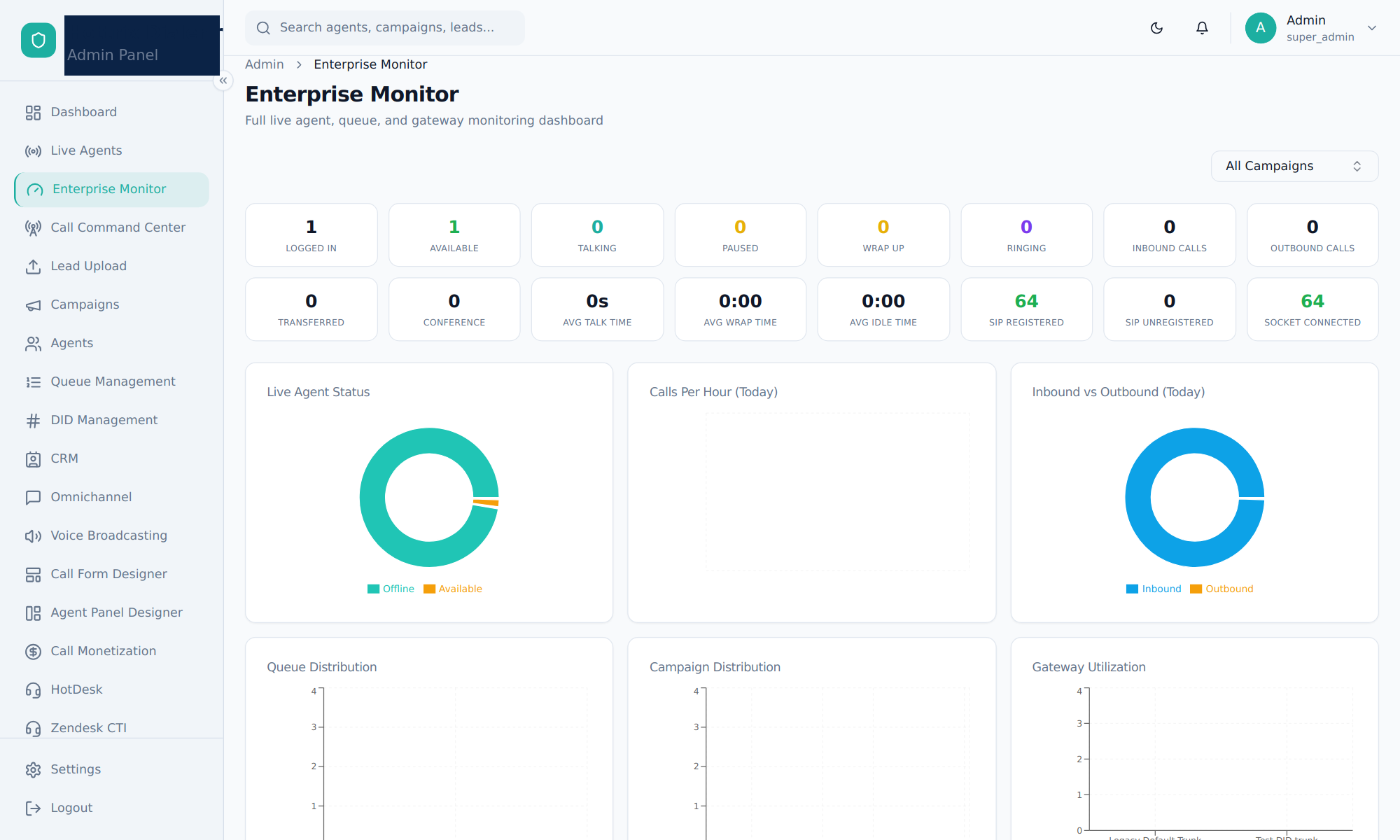
Task: Open Dashboard from sidebar
Action: tap(111, 112)
